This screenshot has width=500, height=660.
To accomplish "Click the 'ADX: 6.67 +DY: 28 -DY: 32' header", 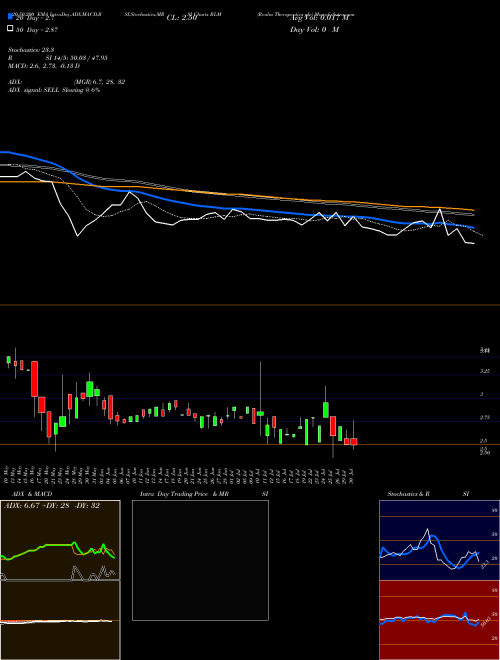I will [52, 506].
